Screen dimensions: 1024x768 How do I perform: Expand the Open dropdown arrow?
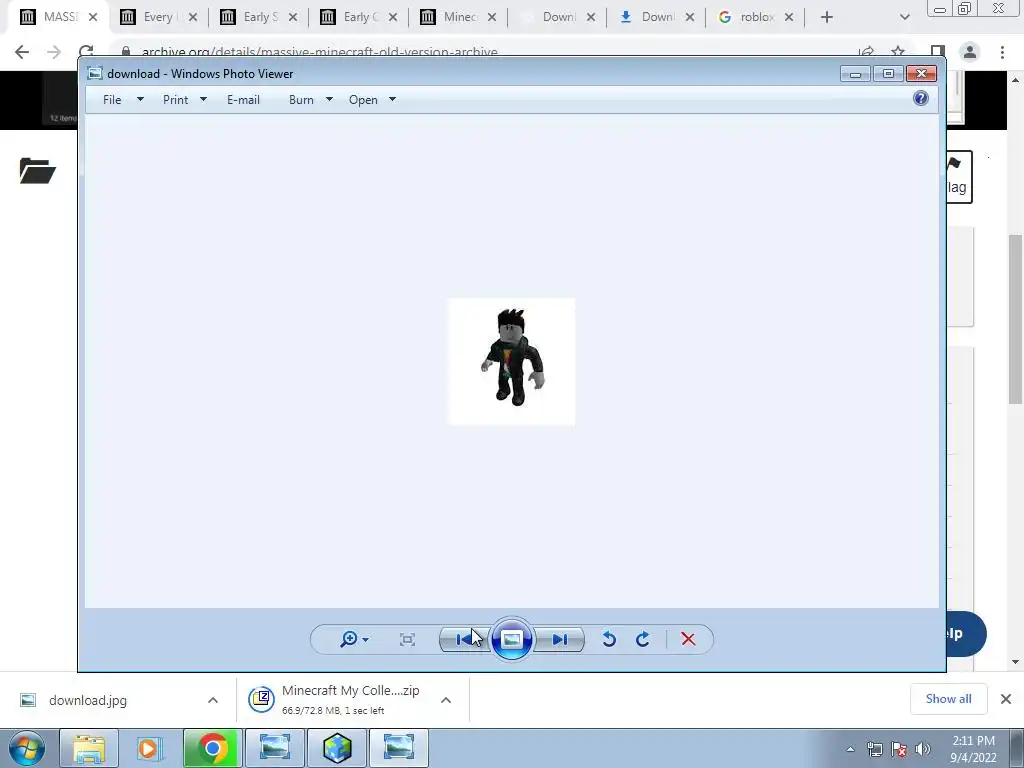tap(392, 100)
